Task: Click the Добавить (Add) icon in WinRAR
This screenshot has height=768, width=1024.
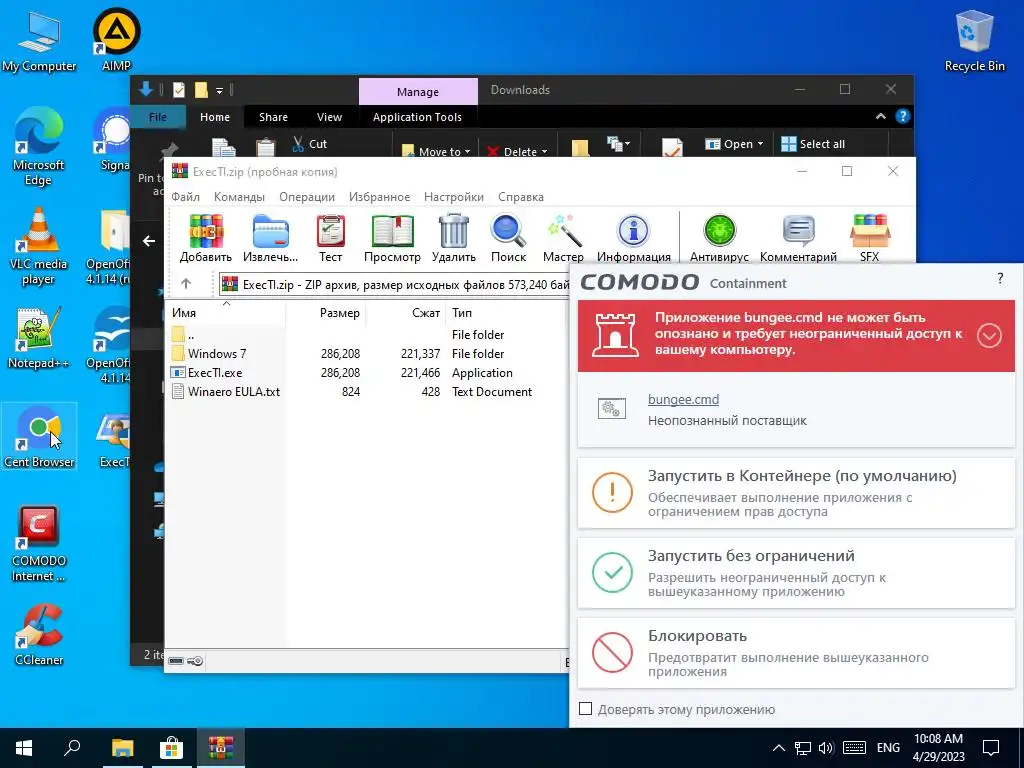Action: pyautogui.click(x=206, y=238)
